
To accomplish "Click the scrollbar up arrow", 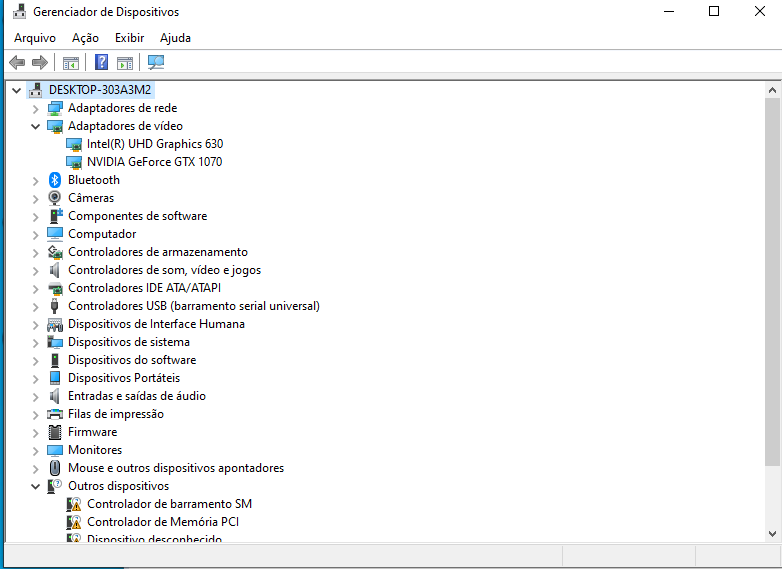I will [772, 90].
